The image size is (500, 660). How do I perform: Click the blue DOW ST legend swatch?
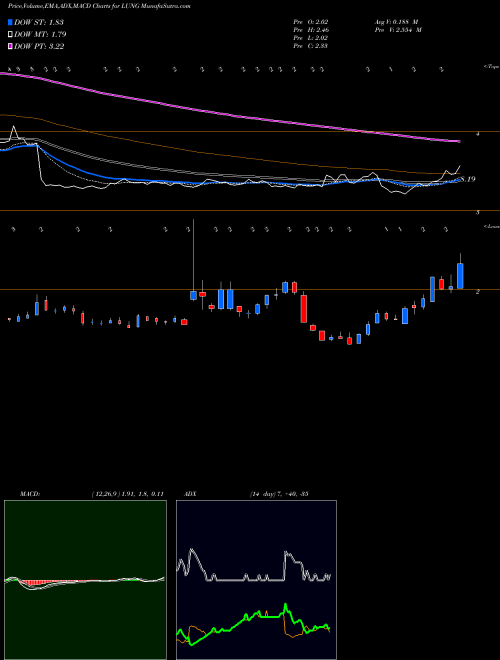[x=10, y=22]
